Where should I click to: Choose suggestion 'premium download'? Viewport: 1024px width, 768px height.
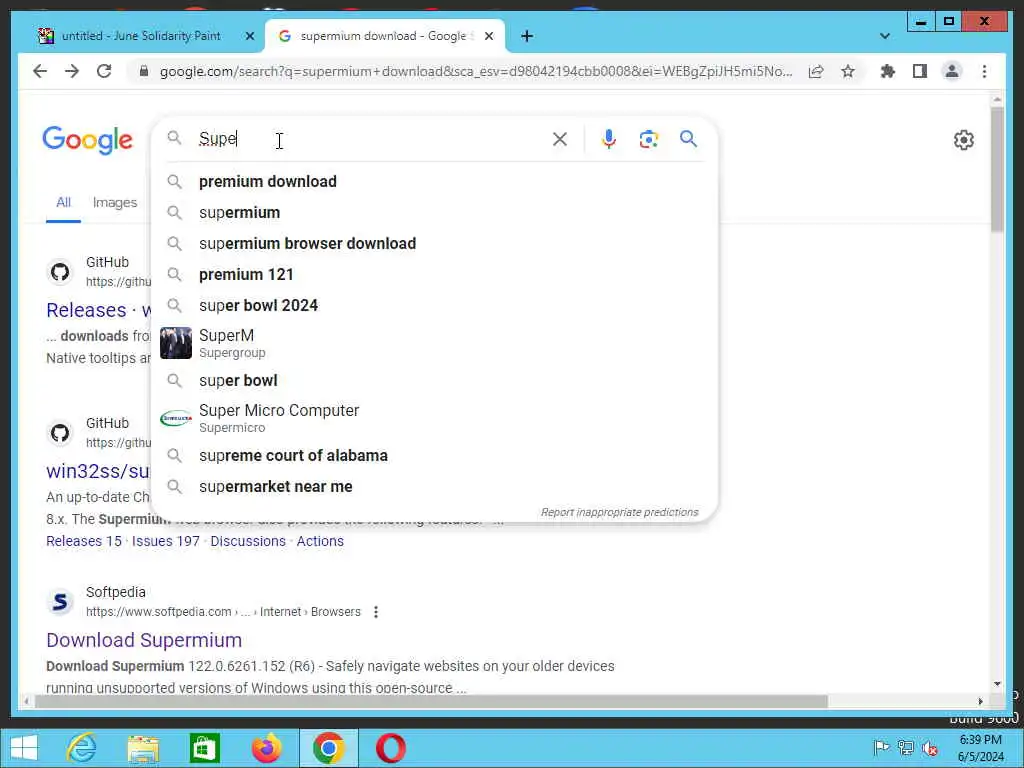click(x=434, y=182)
